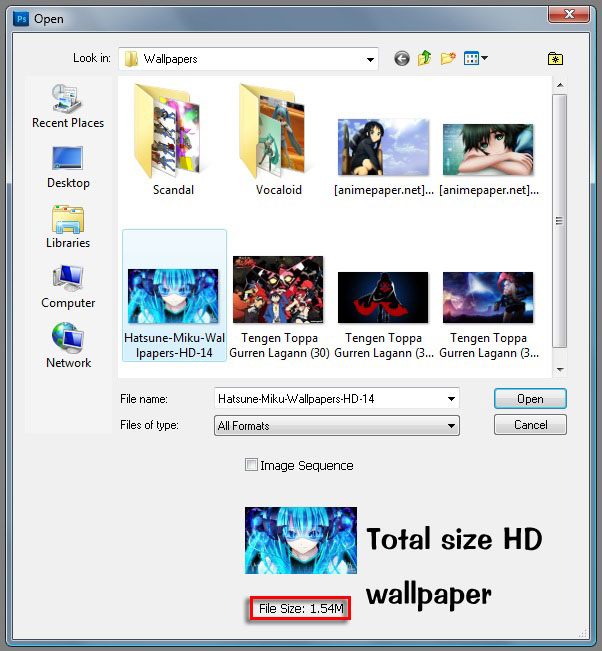The width and height of the screenshot is (602, 651).
Task: Toggle the Image Sequence checkbox
Action: click(x=251, y=465)
